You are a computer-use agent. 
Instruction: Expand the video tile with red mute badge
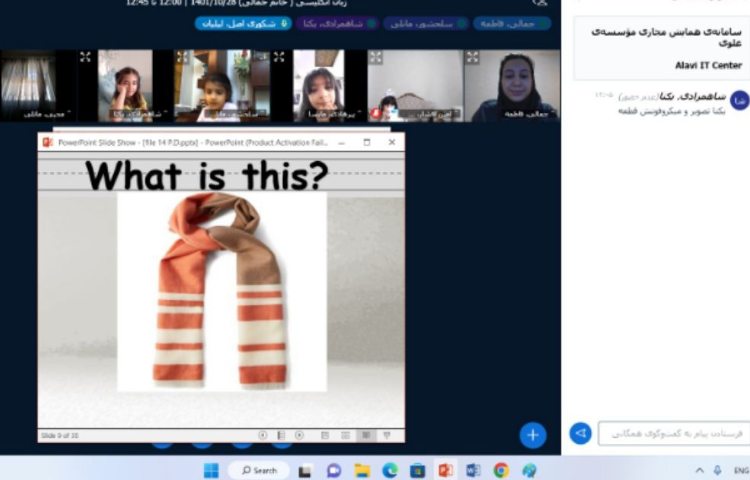tap(375, 57)
